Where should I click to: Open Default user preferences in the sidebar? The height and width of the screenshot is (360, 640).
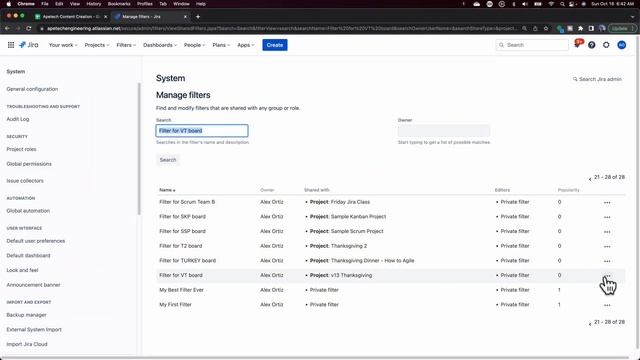coord(36,241)
